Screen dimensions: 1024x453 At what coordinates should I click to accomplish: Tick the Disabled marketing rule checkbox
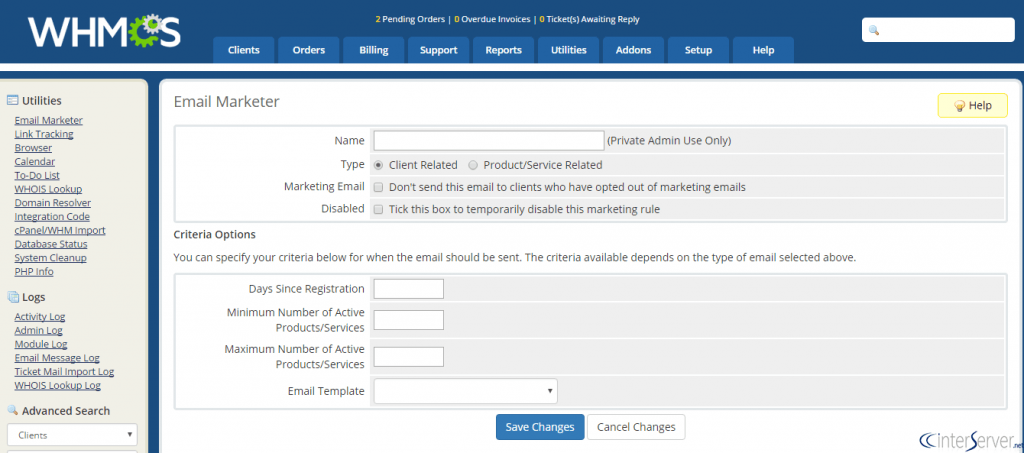(379, 210)
